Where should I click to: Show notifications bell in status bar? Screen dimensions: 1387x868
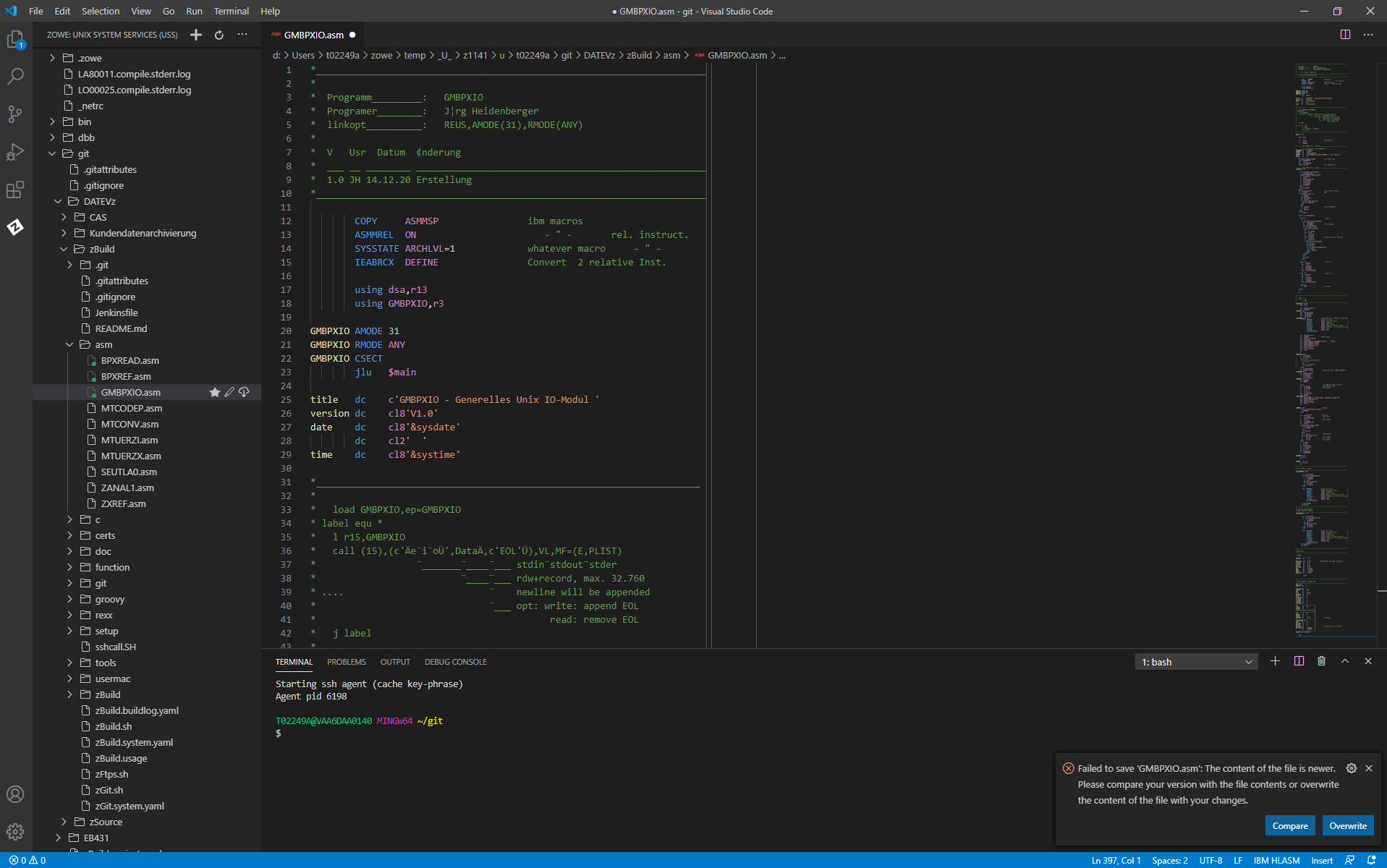pyautogui.click(x=1371, y=860)
